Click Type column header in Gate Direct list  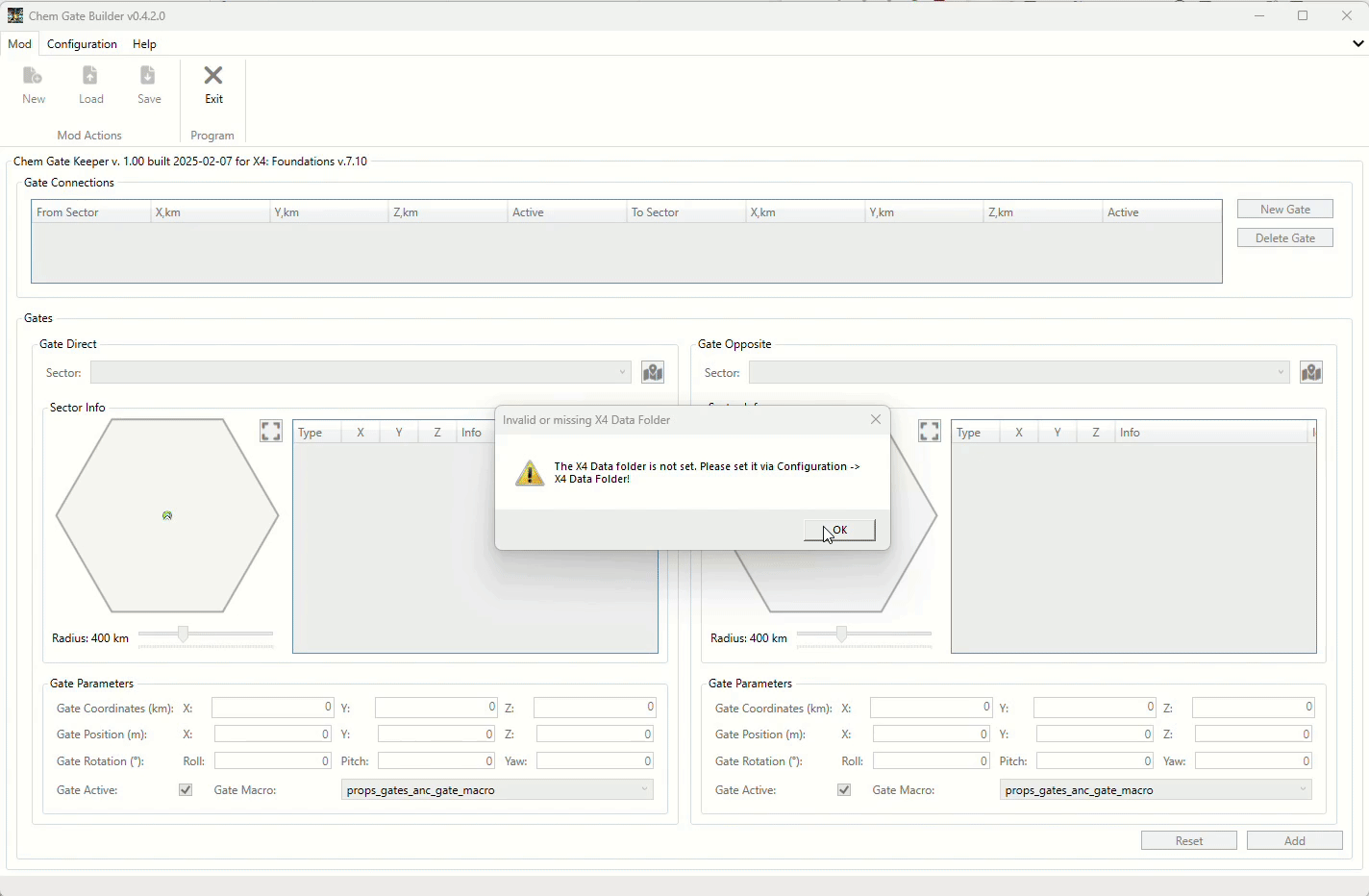point(318,433)
